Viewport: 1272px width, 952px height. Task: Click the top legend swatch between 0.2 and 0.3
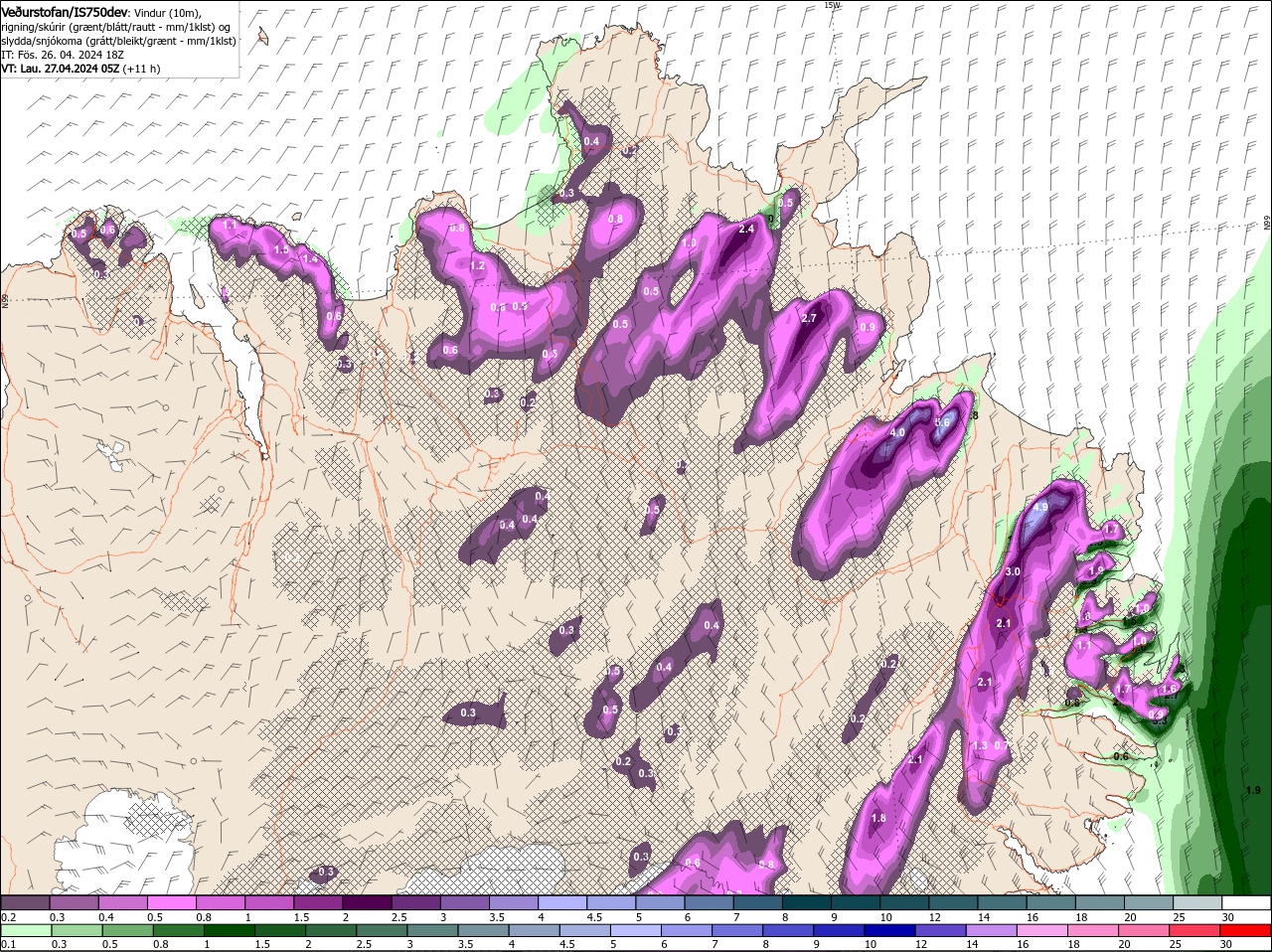(25, 902)
